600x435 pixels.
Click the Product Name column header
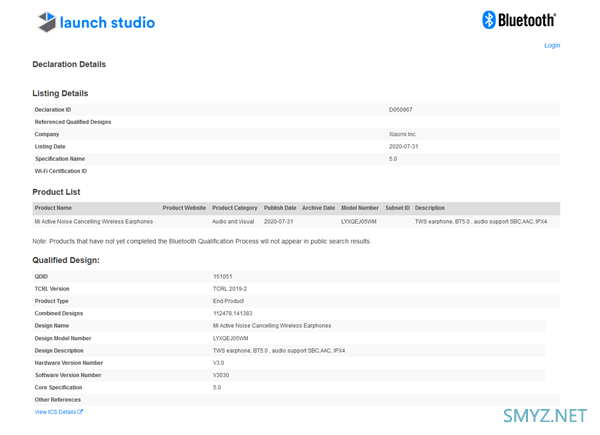click(x=53, y=208)
